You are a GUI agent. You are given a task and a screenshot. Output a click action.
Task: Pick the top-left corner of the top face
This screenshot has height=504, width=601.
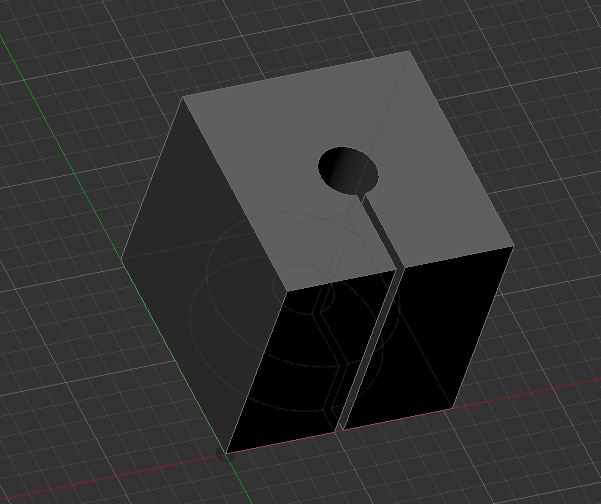tap(183, 98)
